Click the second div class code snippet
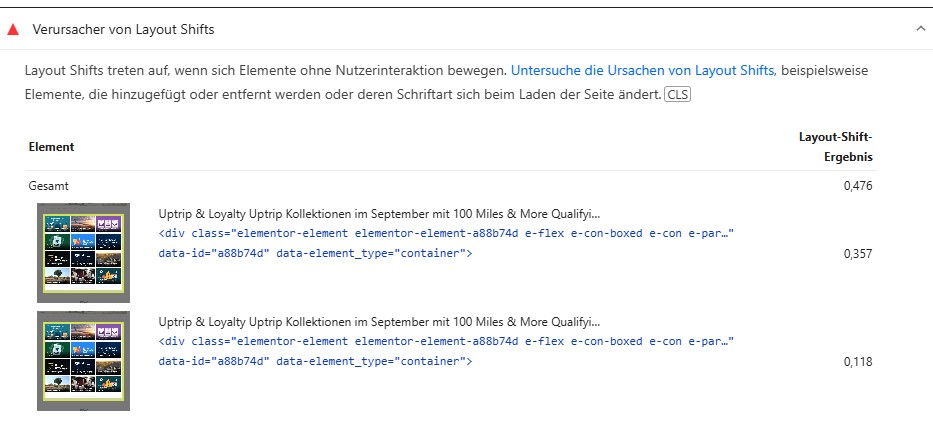 pyautogui.click(x=446, y=341)
